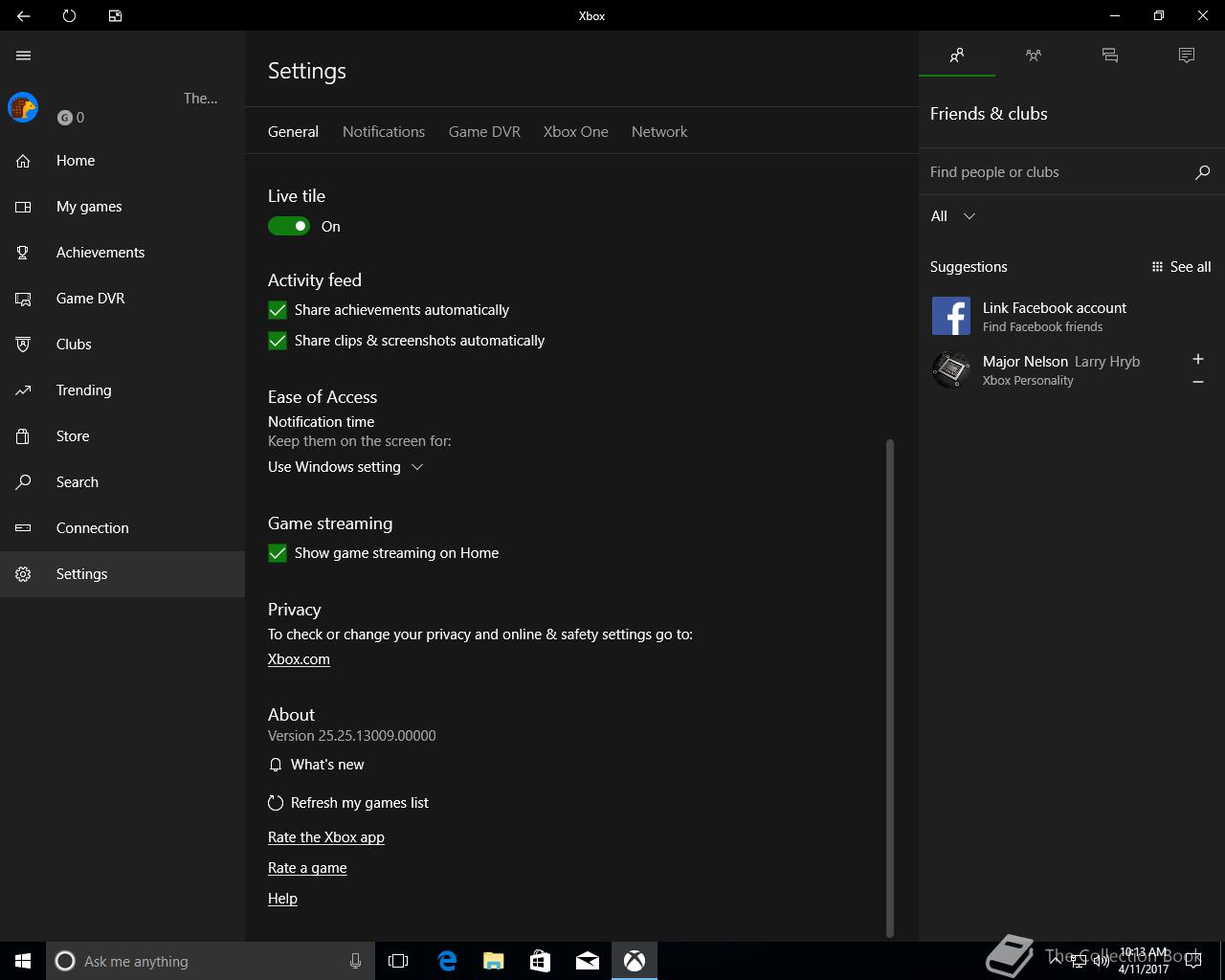Open the Activity alerts panel icon
Image resolution: width=1225 pixels, height=980 pixels.
(1187, 56)
